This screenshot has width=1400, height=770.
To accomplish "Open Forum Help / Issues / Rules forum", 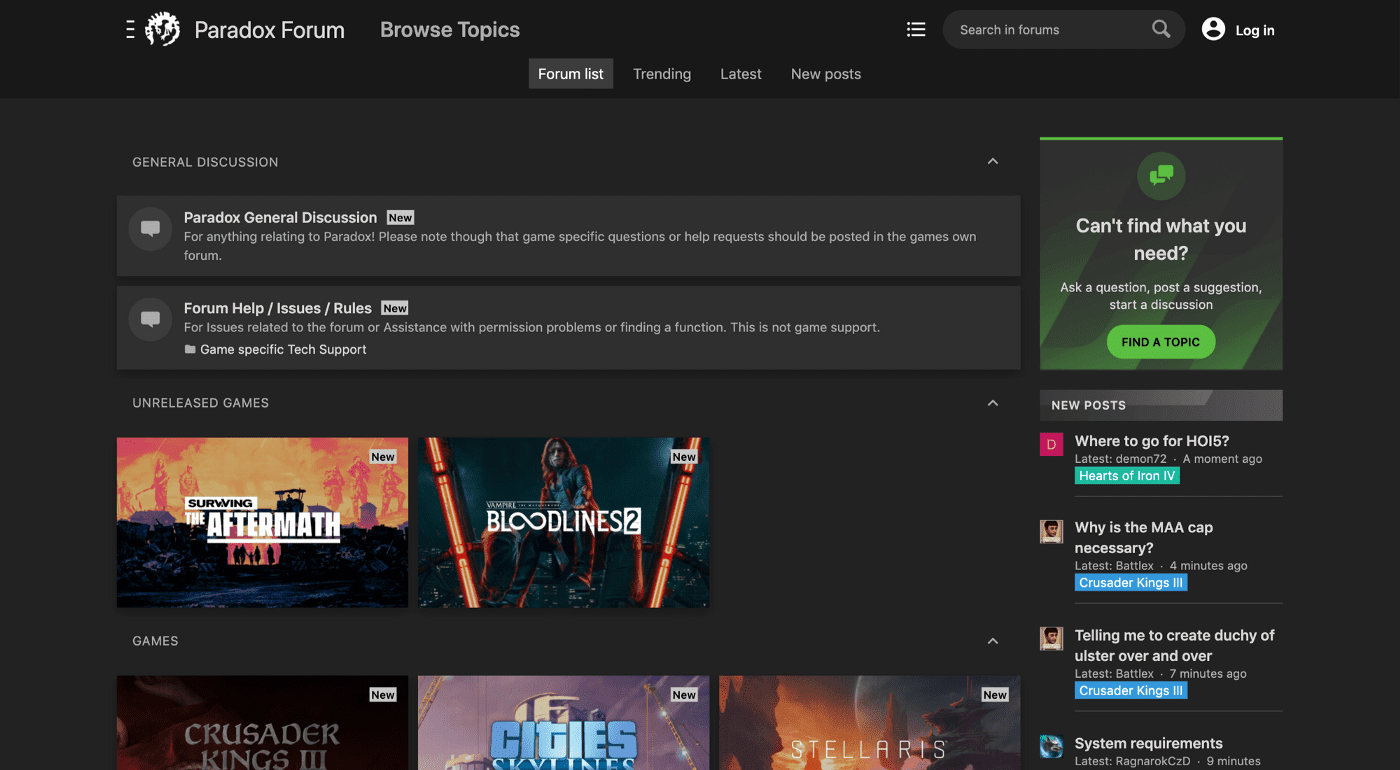I will click(278, 308).
